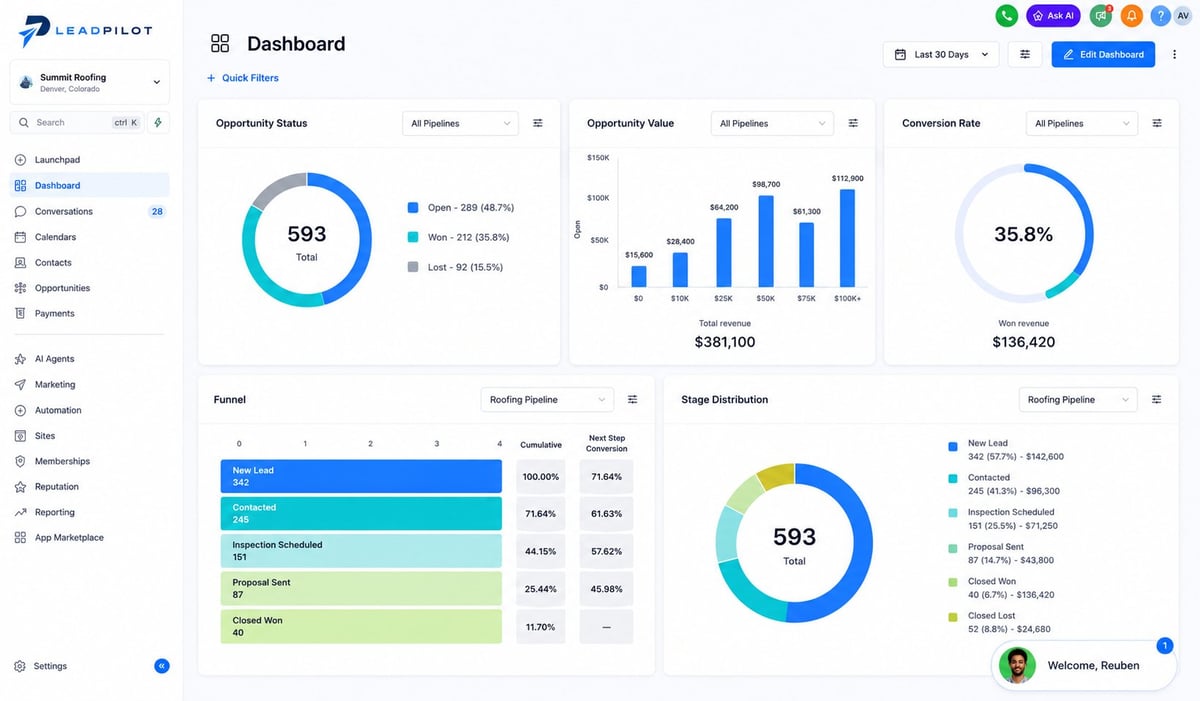
Task: Click the Marketing paper plane icon
Action: coord(21,384)
